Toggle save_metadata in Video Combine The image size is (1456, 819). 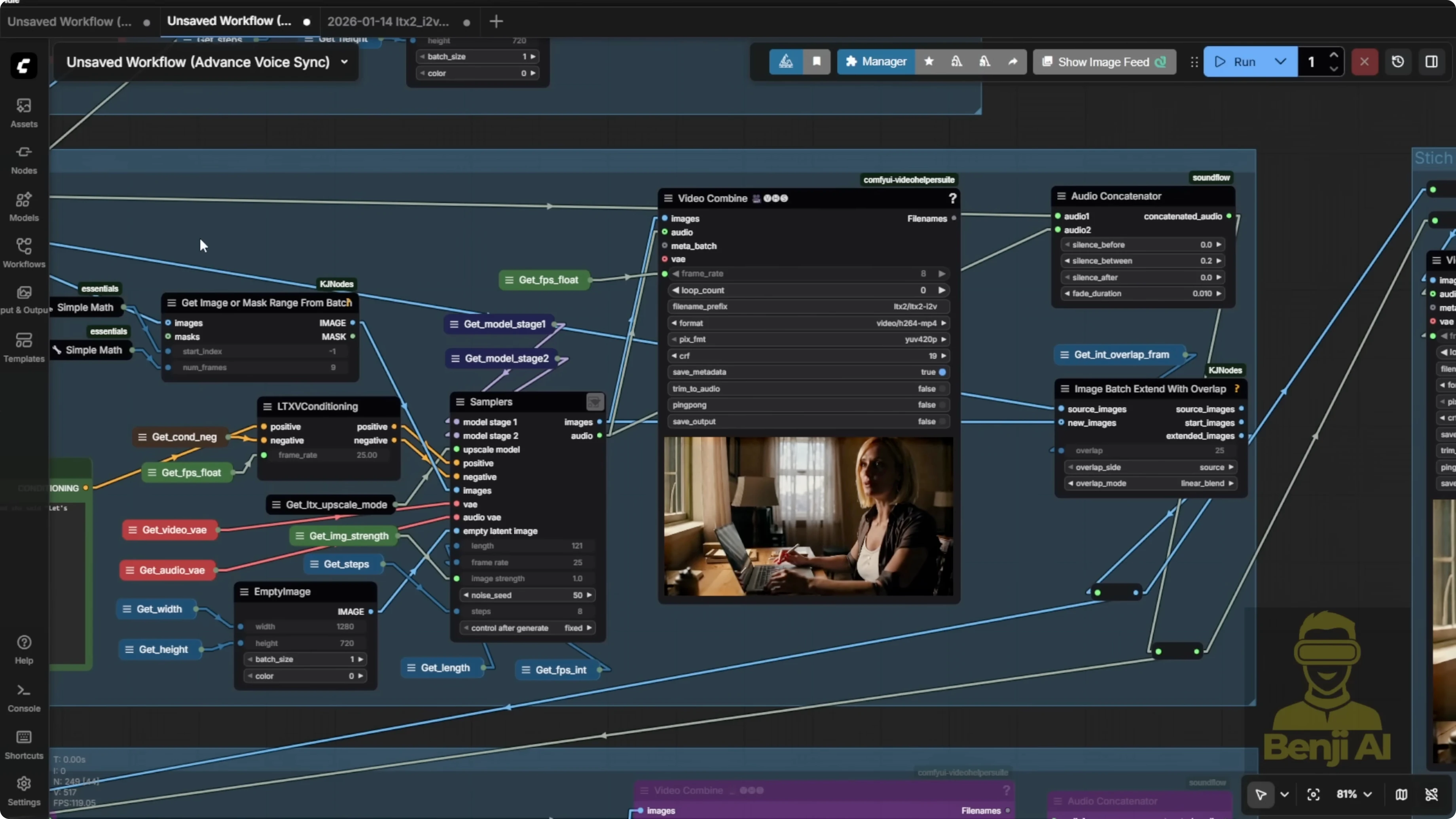click(942, 372)
